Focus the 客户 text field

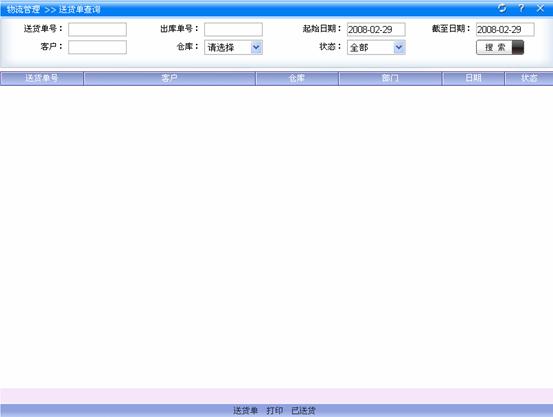97,47
